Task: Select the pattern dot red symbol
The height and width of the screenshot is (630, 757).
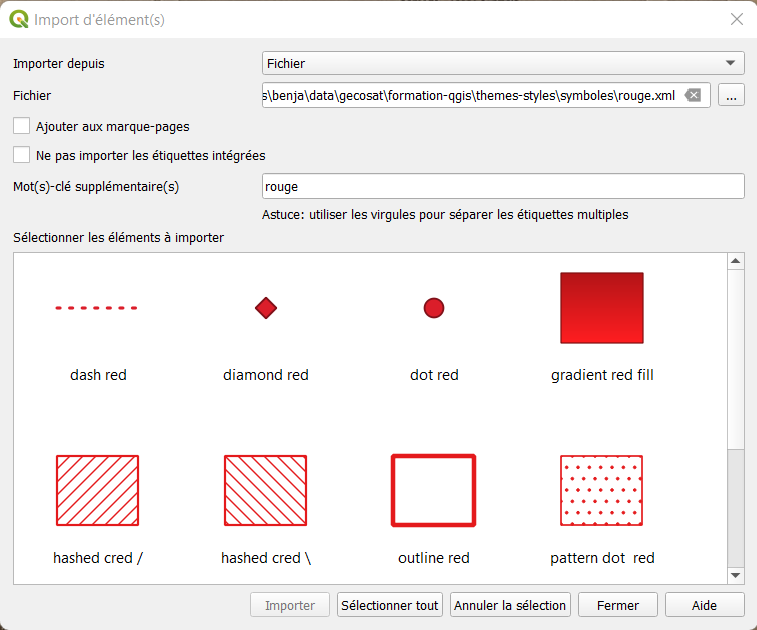Action: 601,490
